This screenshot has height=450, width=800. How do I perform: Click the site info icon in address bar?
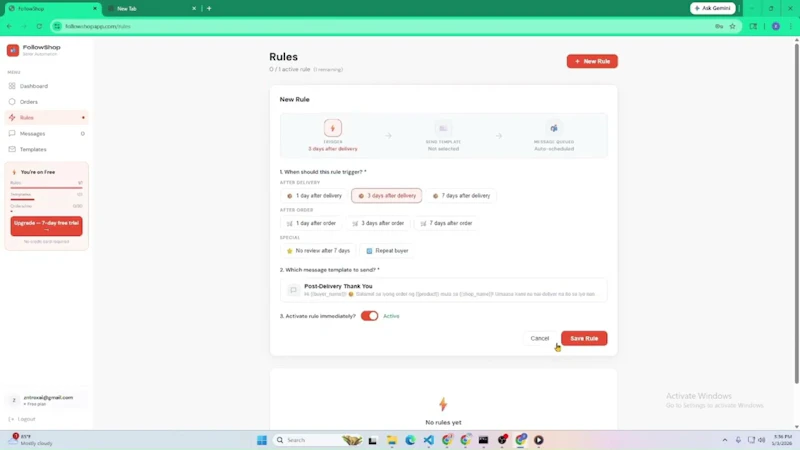coord(57,27)
